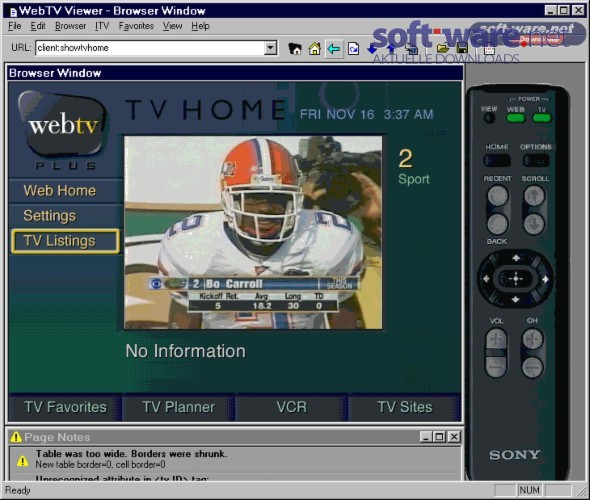
Task: Click the black TV home toolbar icon
Action: (x=295, y=49)
